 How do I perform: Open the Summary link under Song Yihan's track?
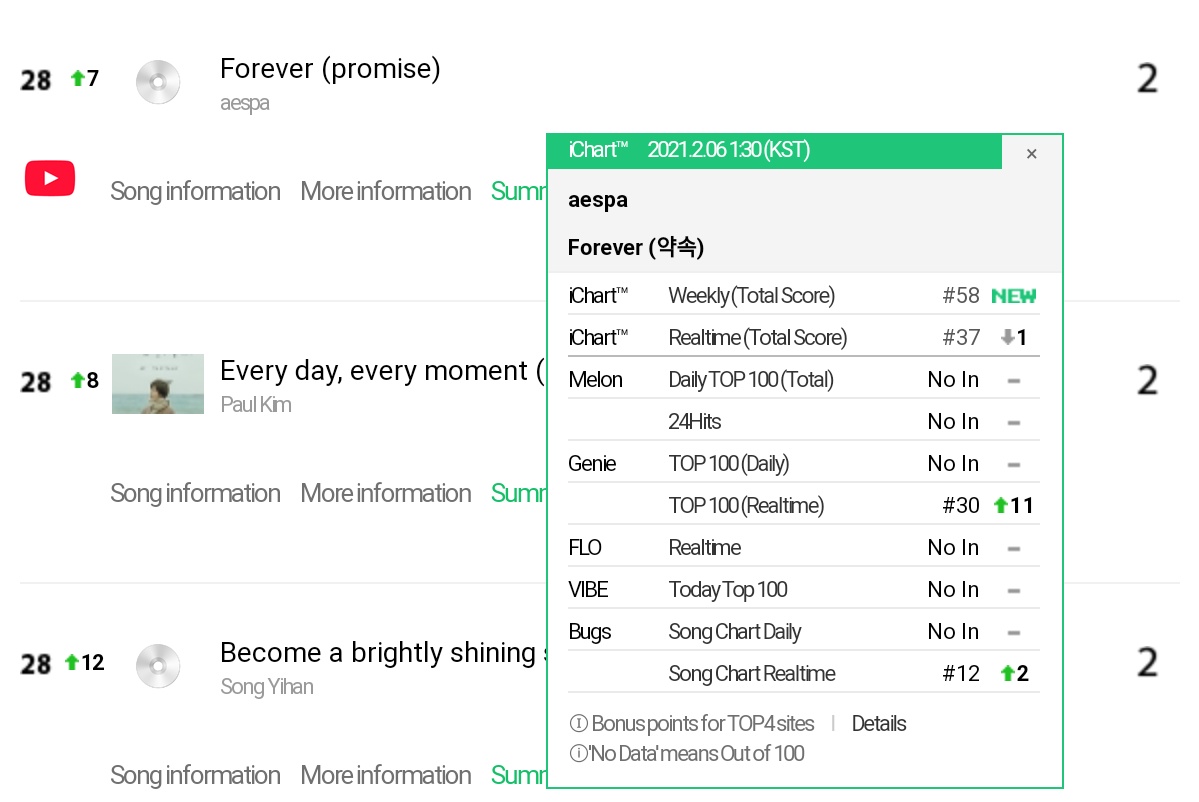click(518, 775)
